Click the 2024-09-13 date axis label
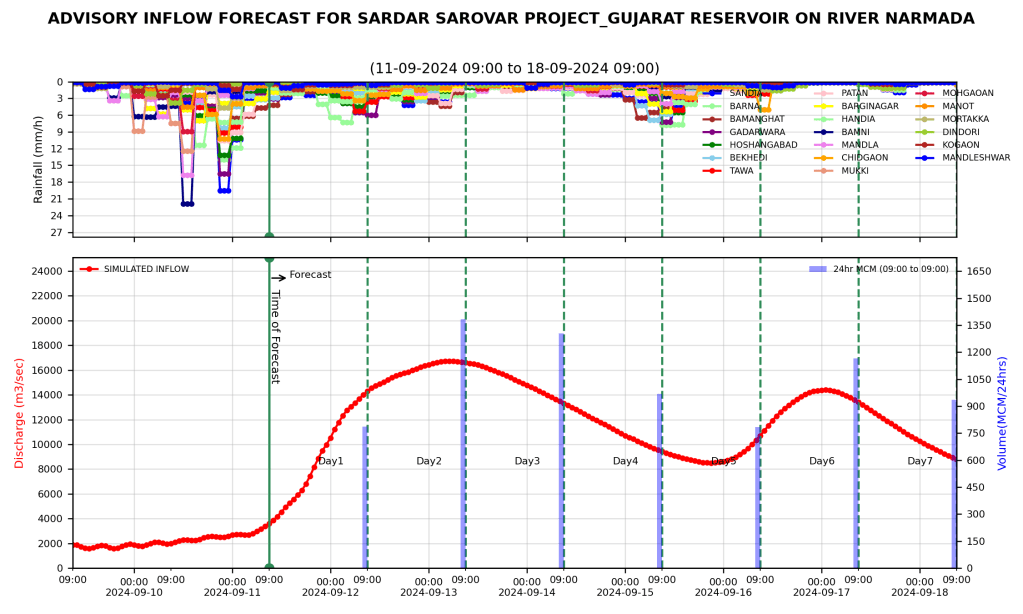The image size is (1023, 614). coord(428,592)
